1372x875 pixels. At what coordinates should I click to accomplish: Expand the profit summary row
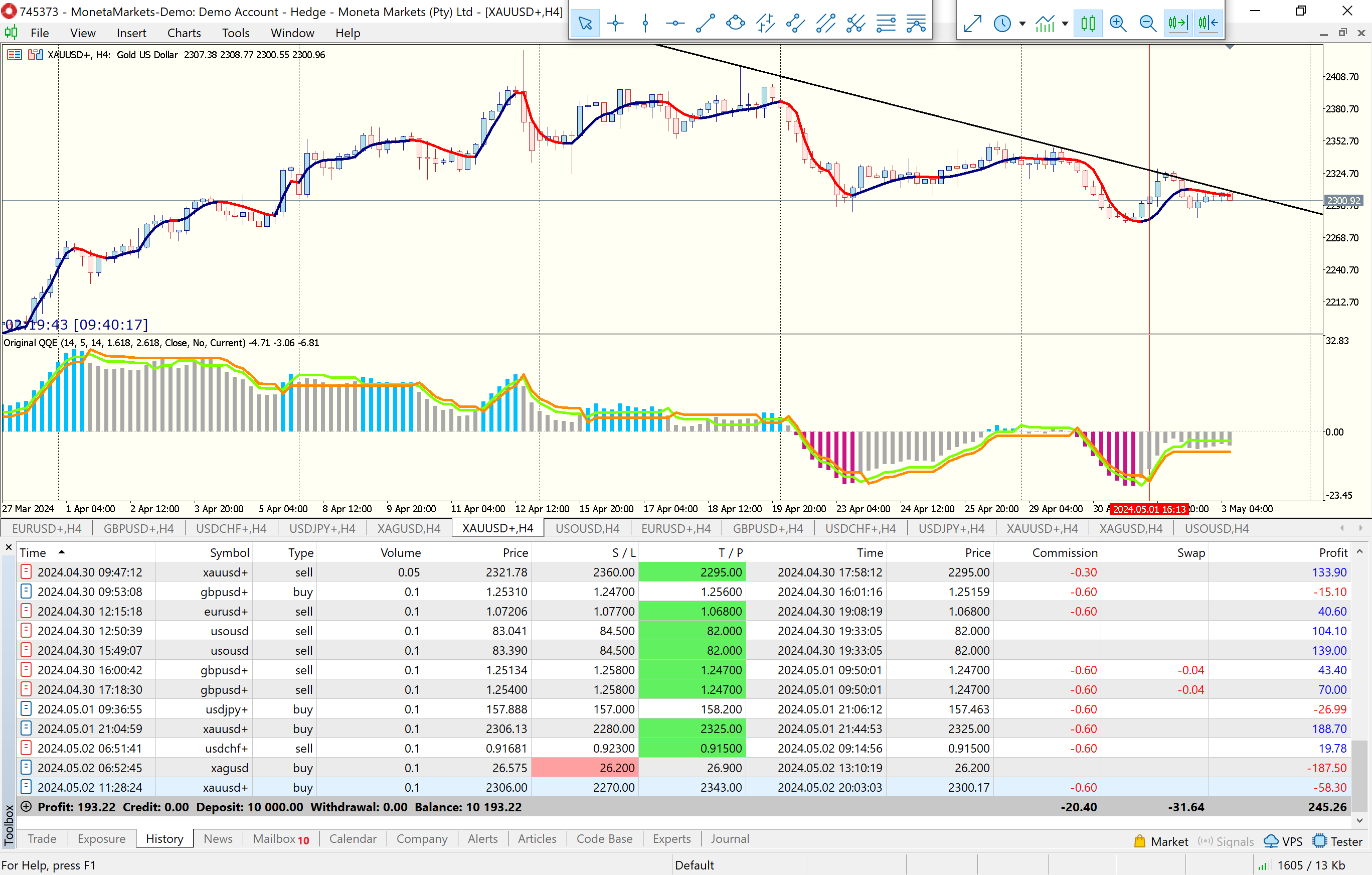[26, 807]
